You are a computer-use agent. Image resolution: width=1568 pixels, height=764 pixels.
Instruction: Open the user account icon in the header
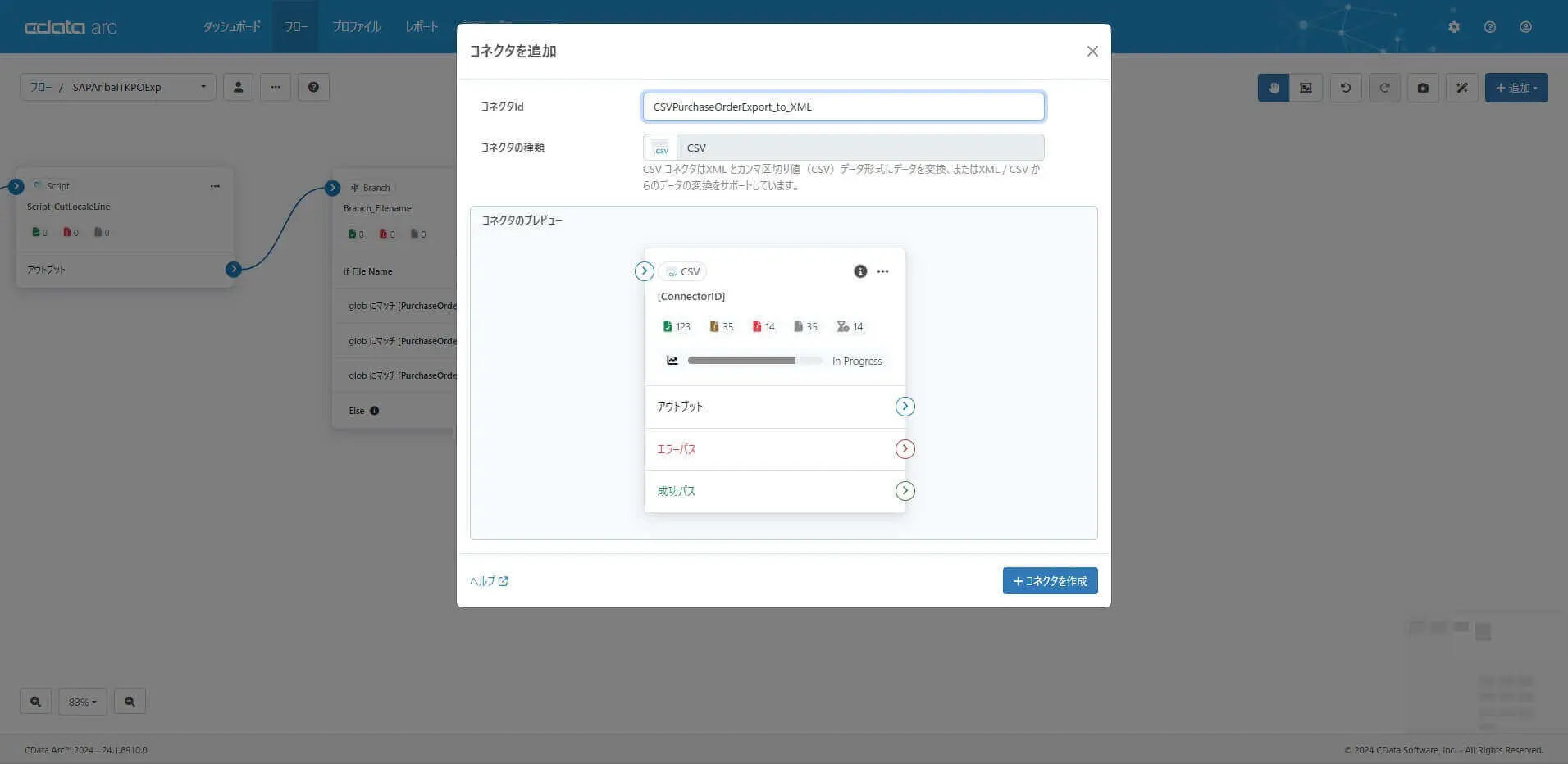1525,27
